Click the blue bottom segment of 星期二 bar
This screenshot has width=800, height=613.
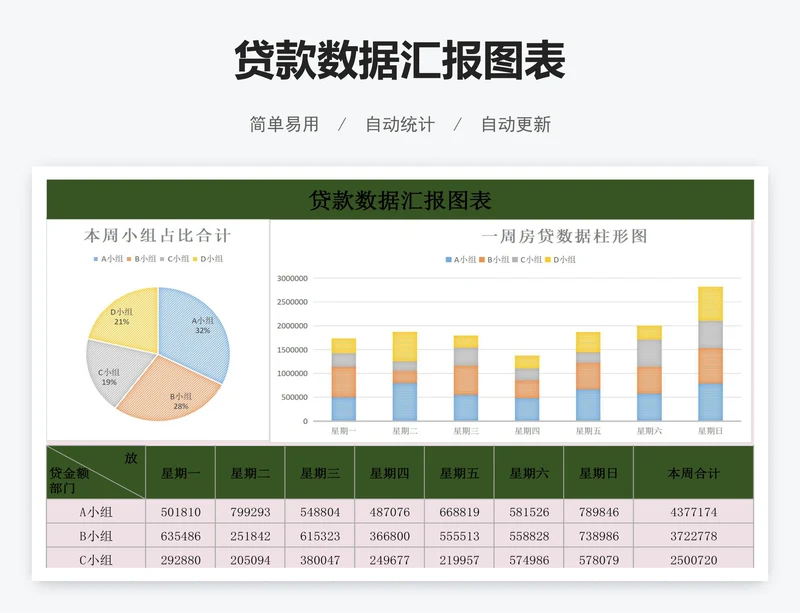[405, 402]
